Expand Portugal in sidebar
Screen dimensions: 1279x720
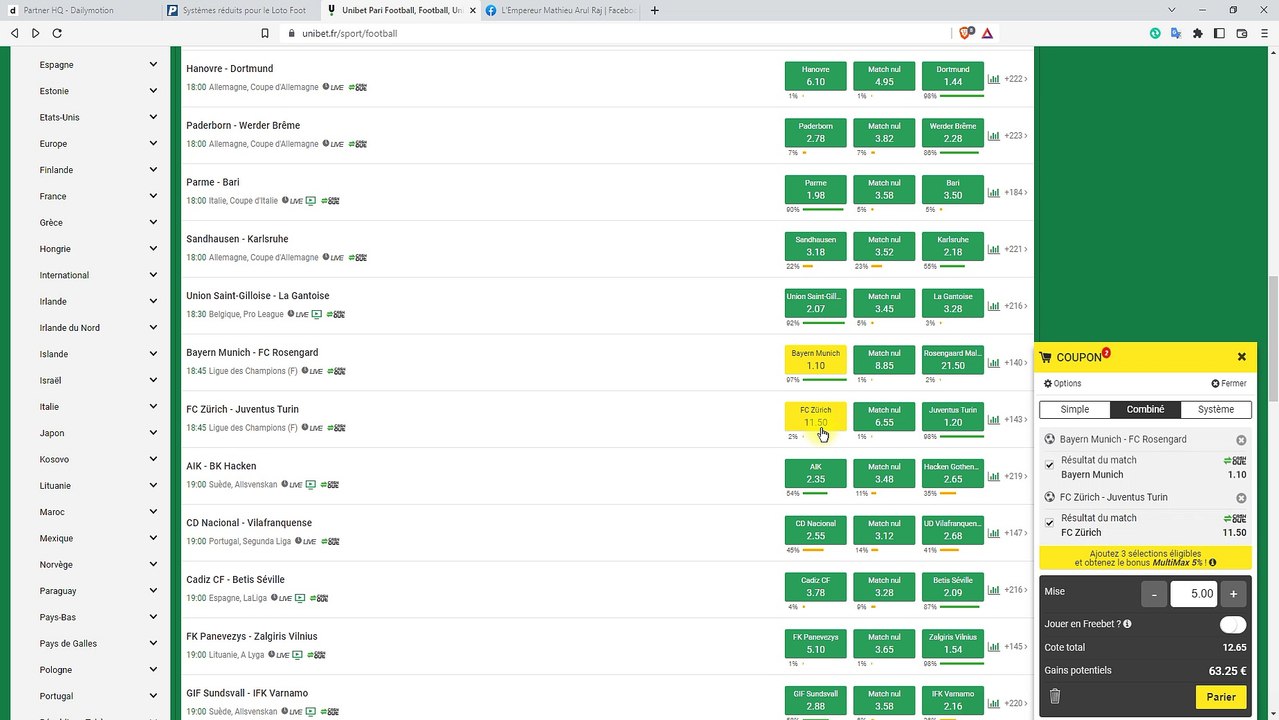click(x=153, y=696)
